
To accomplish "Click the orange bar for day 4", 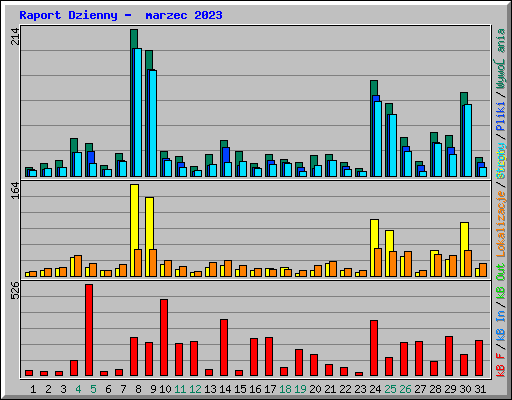I will click(x=78, y=266).
